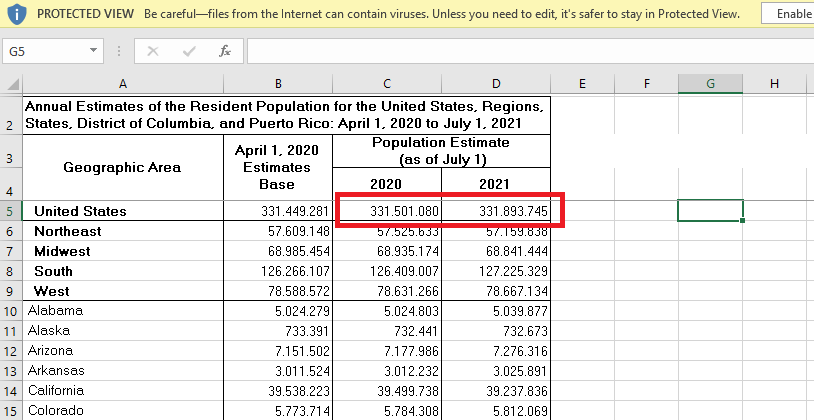Viewport: 814px width, 420px height.
Task: Select the column B header
Action: coord(277,84)
